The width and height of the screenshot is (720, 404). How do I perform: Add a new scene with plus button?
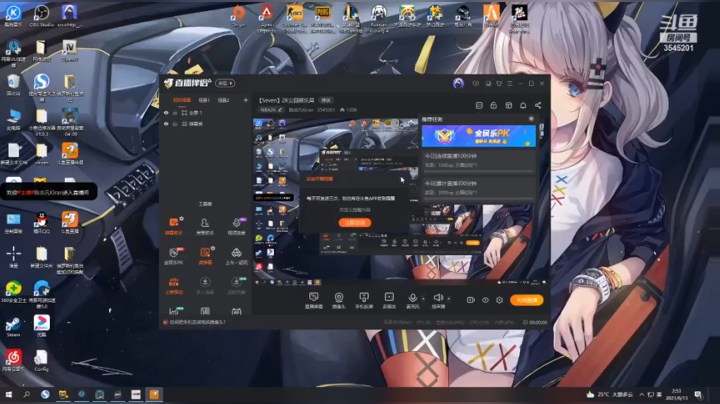[x=246, y=100]
